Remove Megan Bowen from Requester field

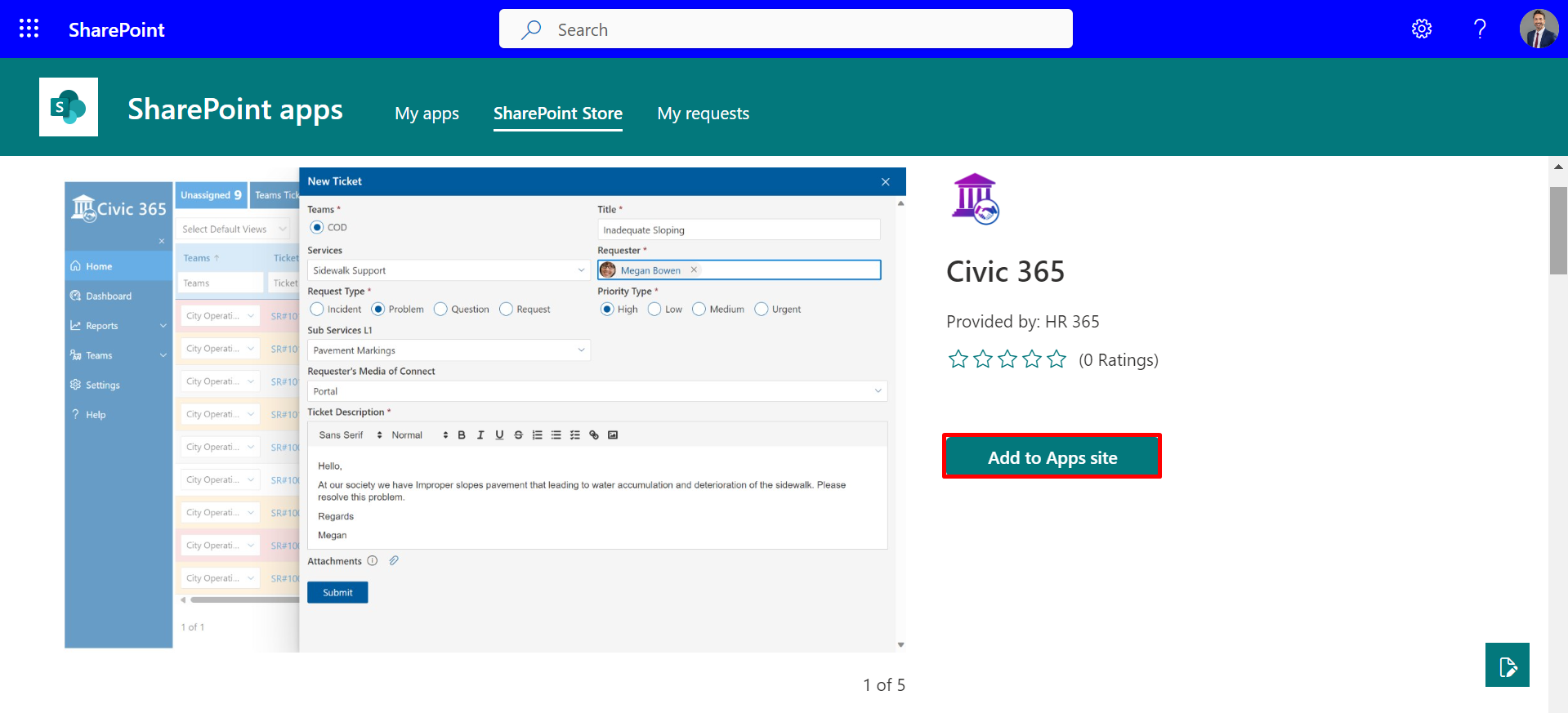tap(694, 270)
